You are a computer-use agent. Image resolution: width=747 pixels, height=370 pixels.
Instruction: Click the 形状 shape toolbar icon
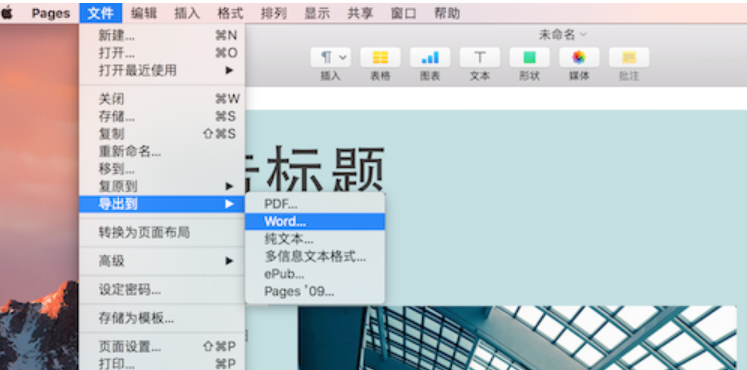point(529,58)
